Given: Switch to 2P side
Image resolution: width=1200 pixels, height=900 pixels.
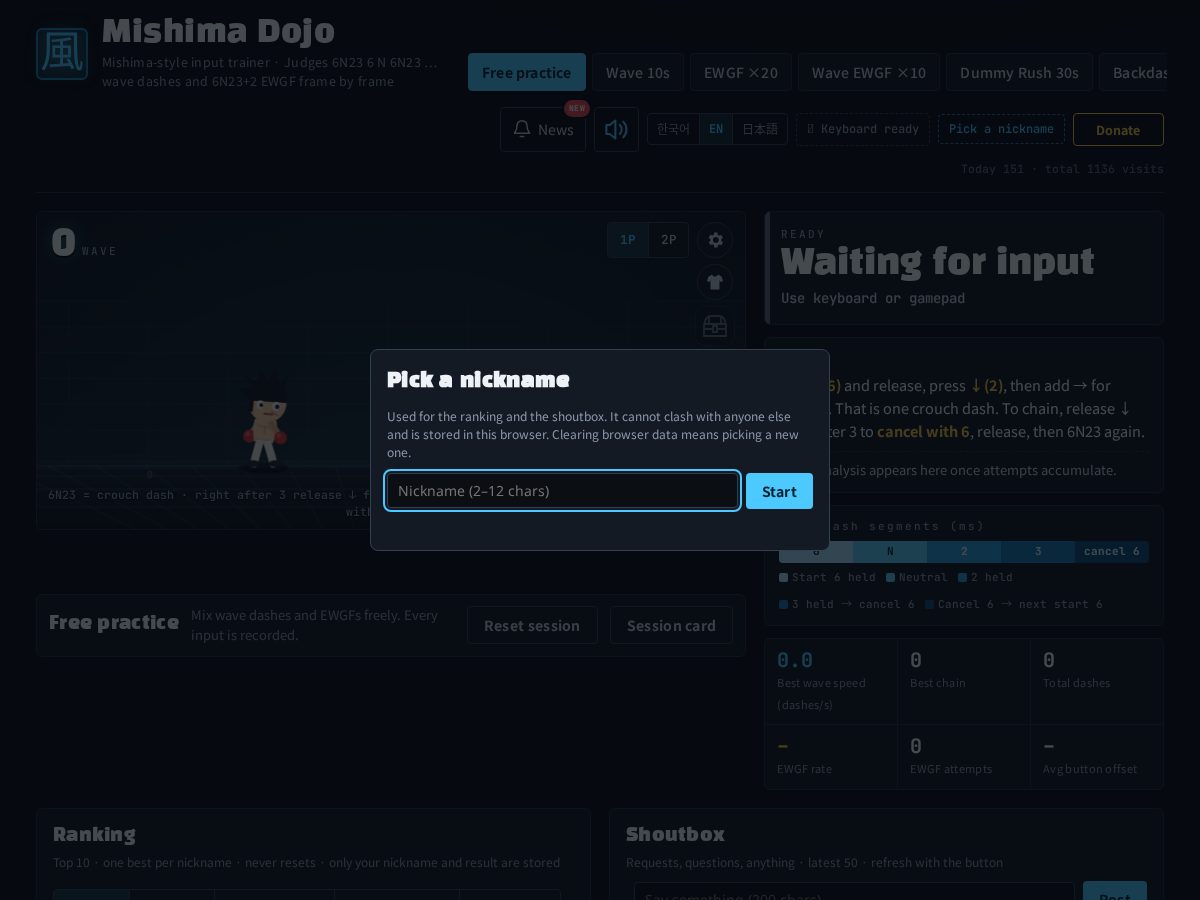Looking at the screenshot, I should (669, 240).
